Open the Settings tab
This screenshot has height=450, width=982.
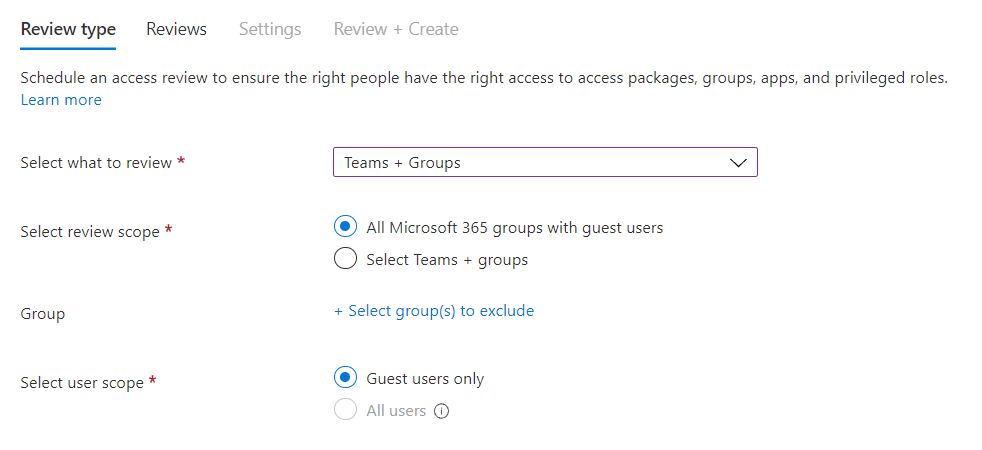point(270,29)
